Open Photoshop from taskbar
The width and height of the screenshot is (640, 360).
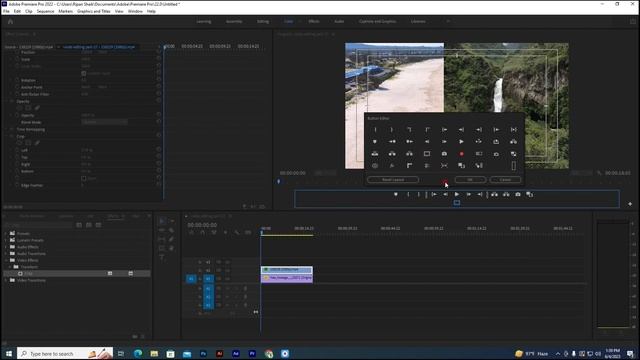coord(203,353)
